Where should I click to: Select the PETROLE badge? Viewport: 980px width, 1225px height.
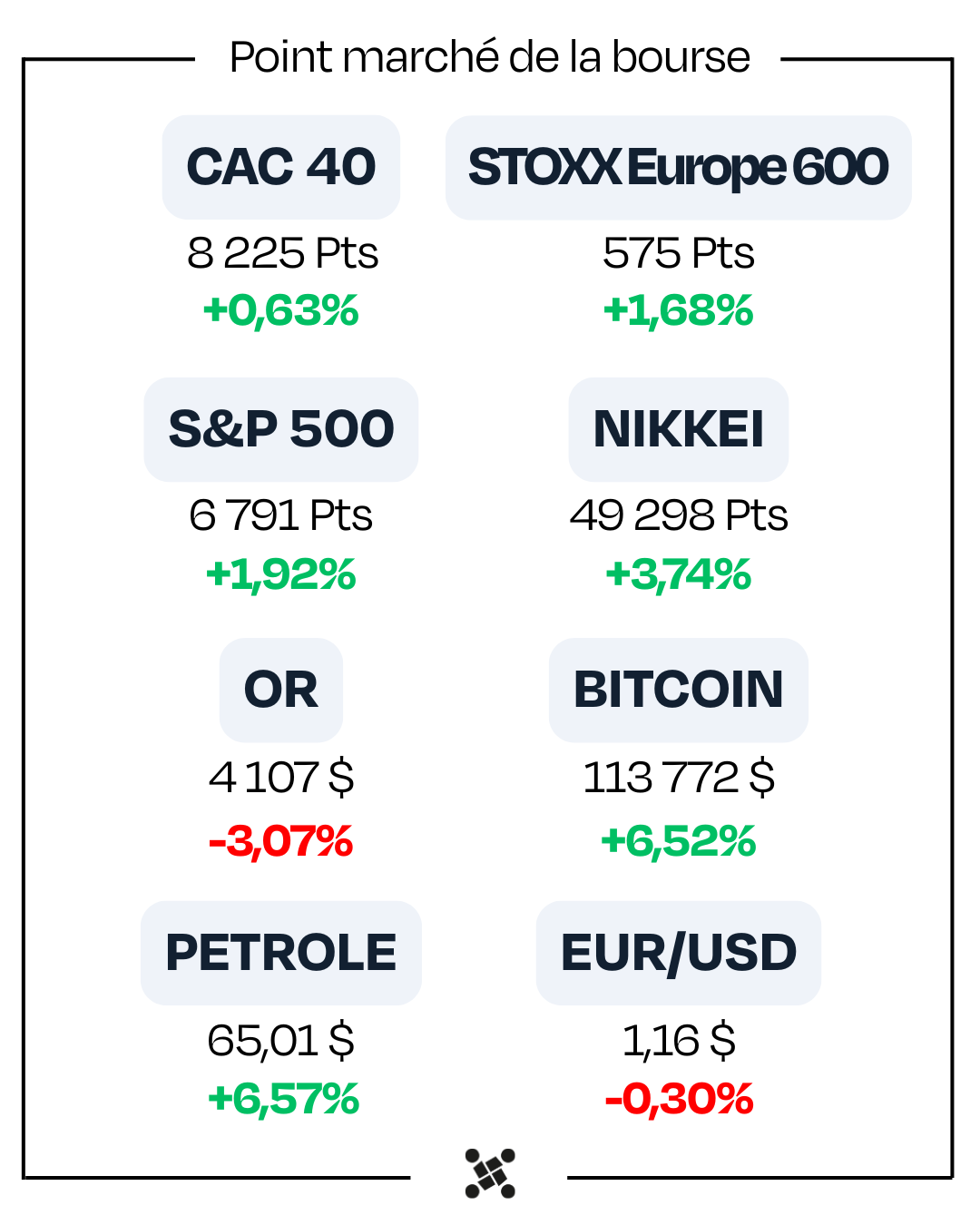point(281,953)
